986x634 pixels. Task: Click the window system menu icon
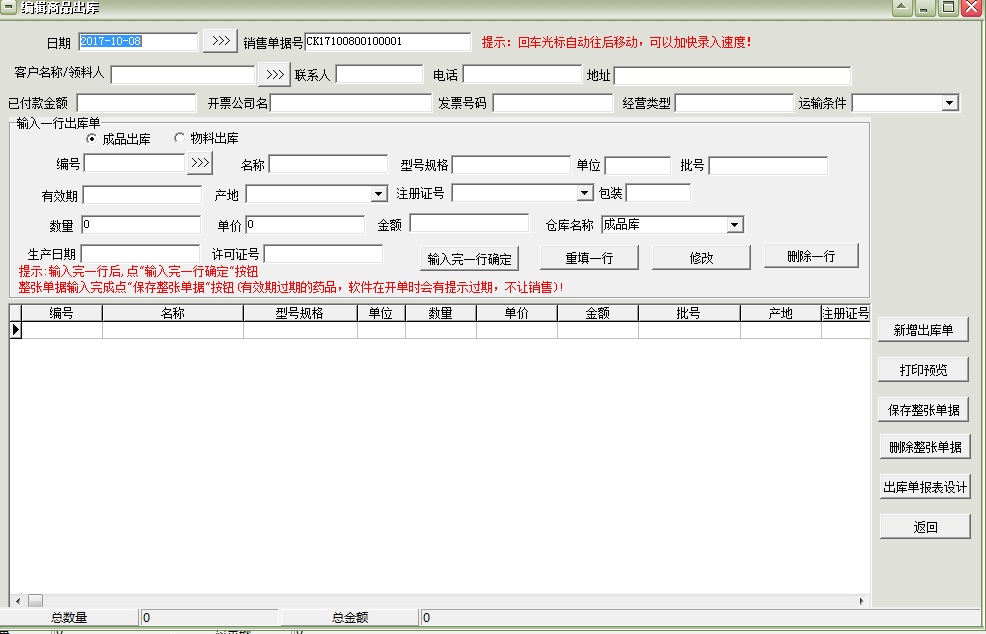click(x=8, y=8)
